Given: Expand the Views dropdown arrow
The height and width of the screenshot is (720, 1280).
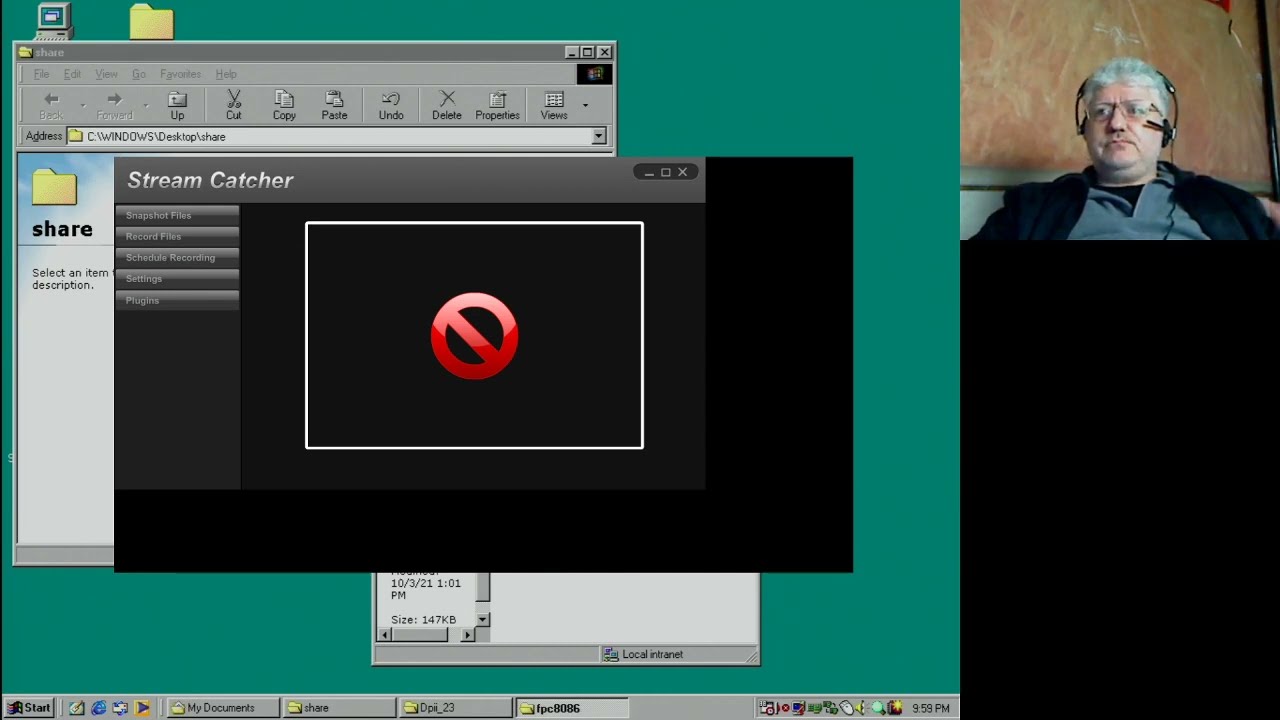Looking at the screenshot, I should point(585,105).
